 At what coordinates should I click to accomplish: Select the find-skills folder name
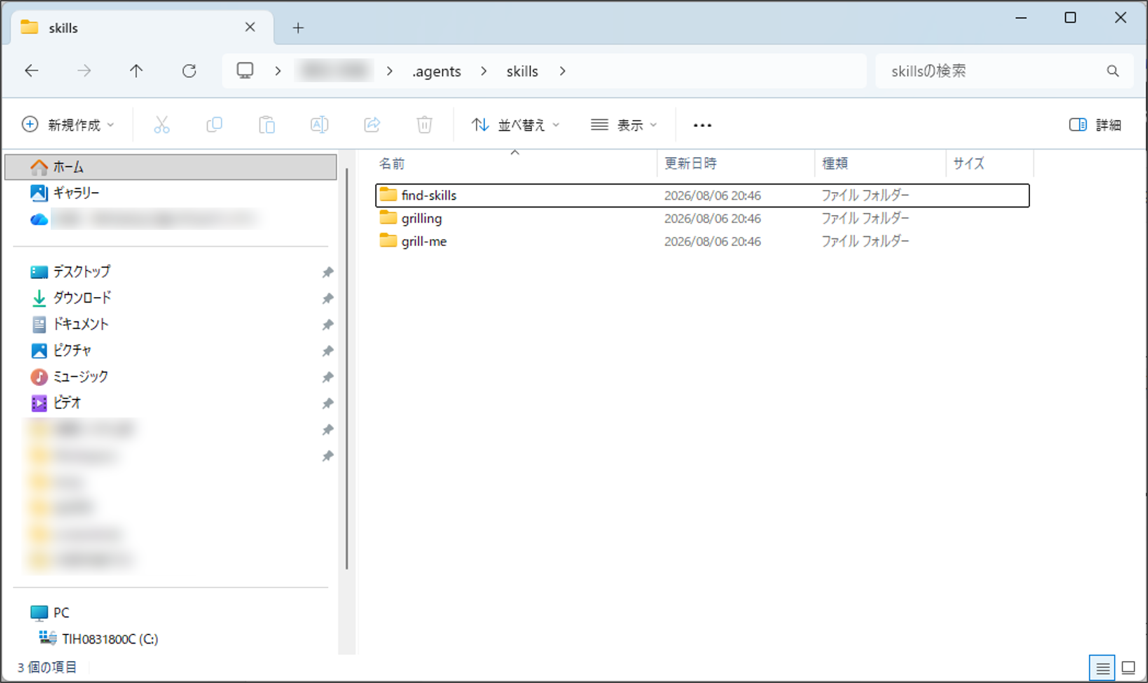[429, 195]
